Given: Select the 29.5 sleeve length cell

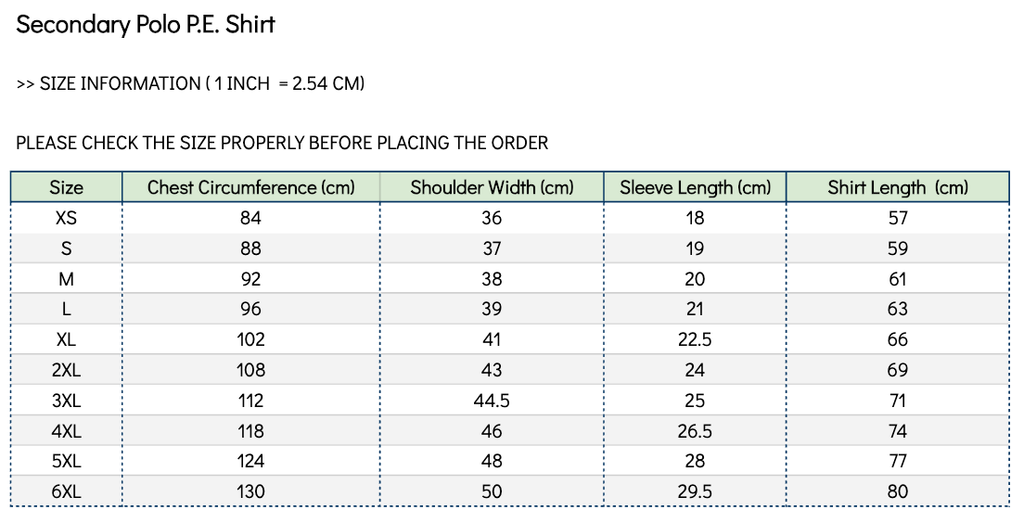Looking at the screenshot, I should (695, 491).
